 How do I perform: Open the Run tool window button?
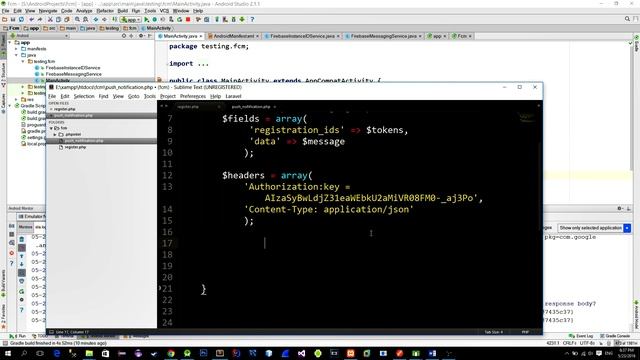(x=18, y=336)
